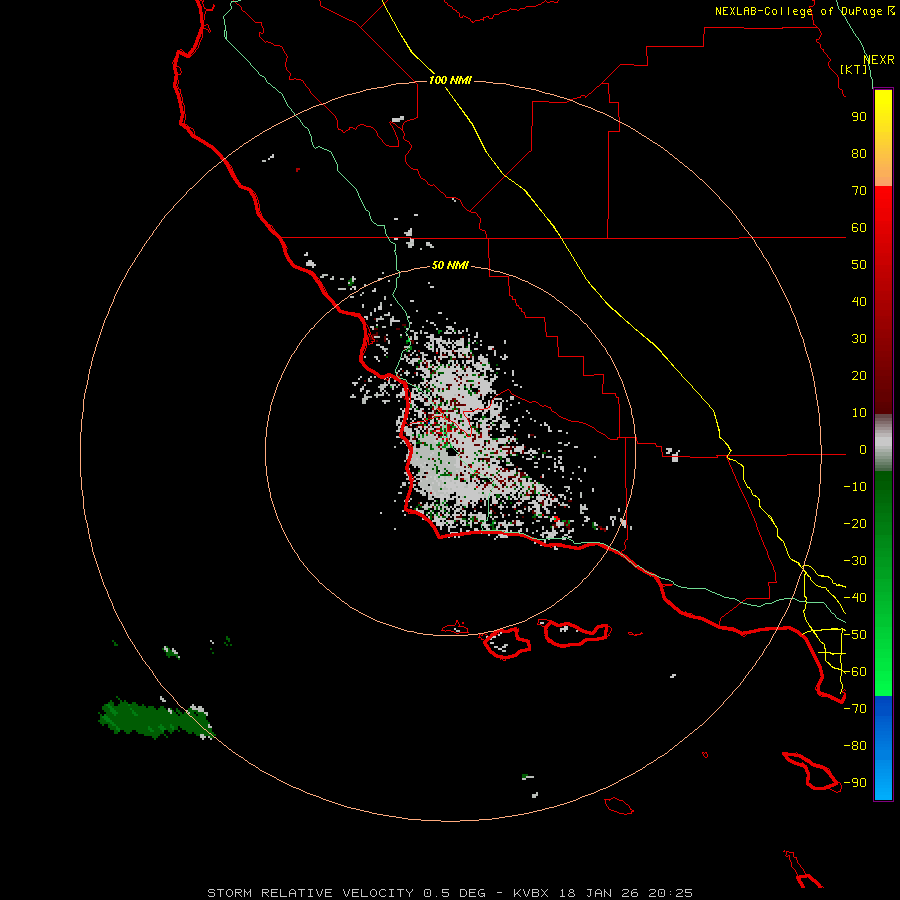Click the NEXR label above the scale
Image resolution: width=900 pixels, height=900 pixels.
pos(879,60)
